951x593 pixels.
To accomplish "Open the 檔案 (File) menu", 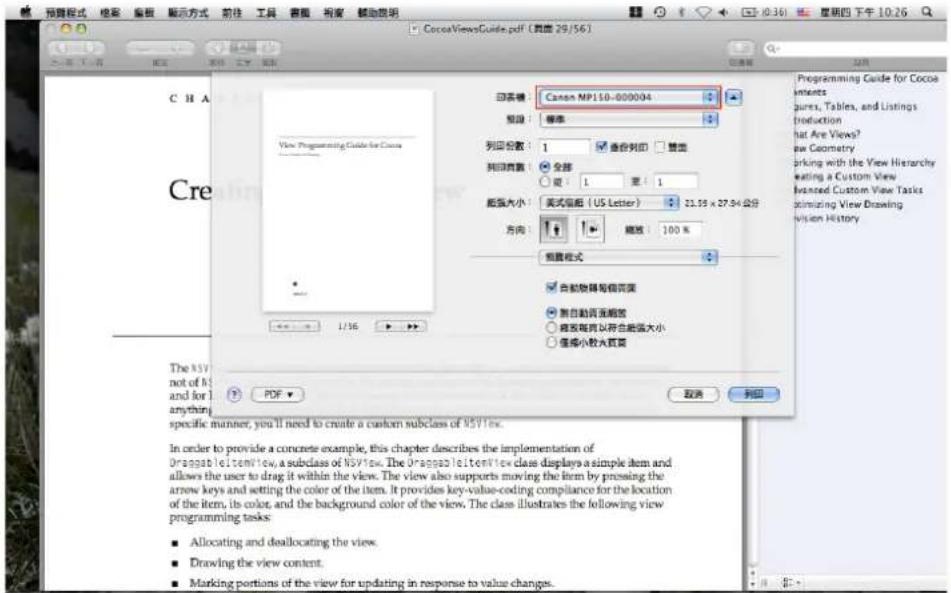I will pos(110,12).
